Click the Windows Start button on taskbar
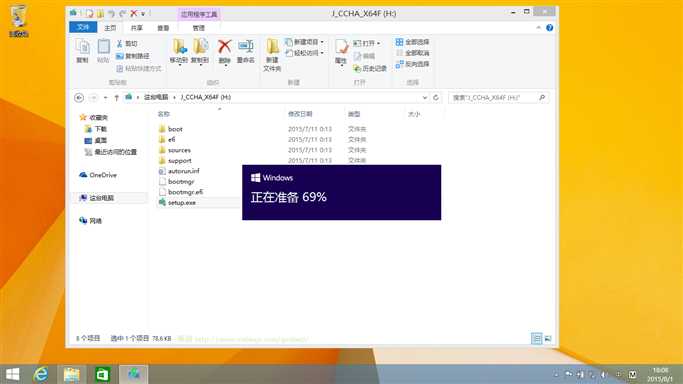 (13, 374)
